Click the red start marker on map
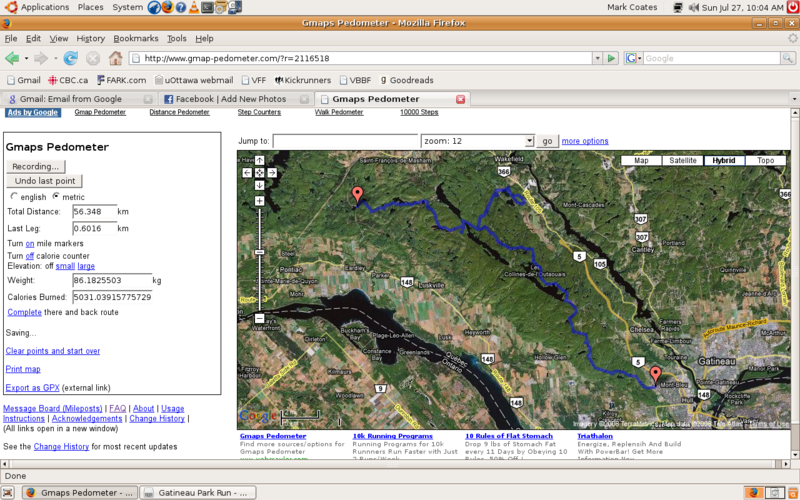800x500 pixels. (x=357, y=194)
